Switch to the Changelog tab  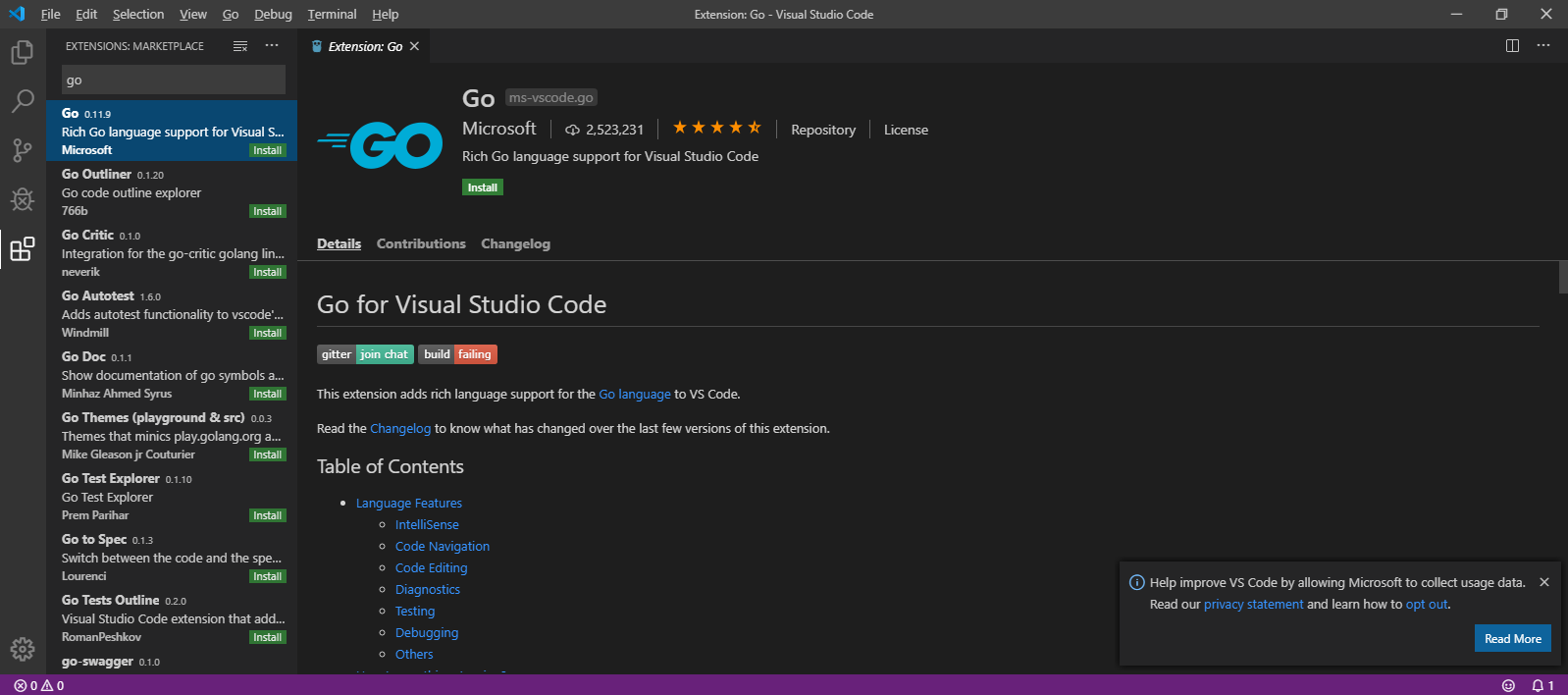[515, 243]
